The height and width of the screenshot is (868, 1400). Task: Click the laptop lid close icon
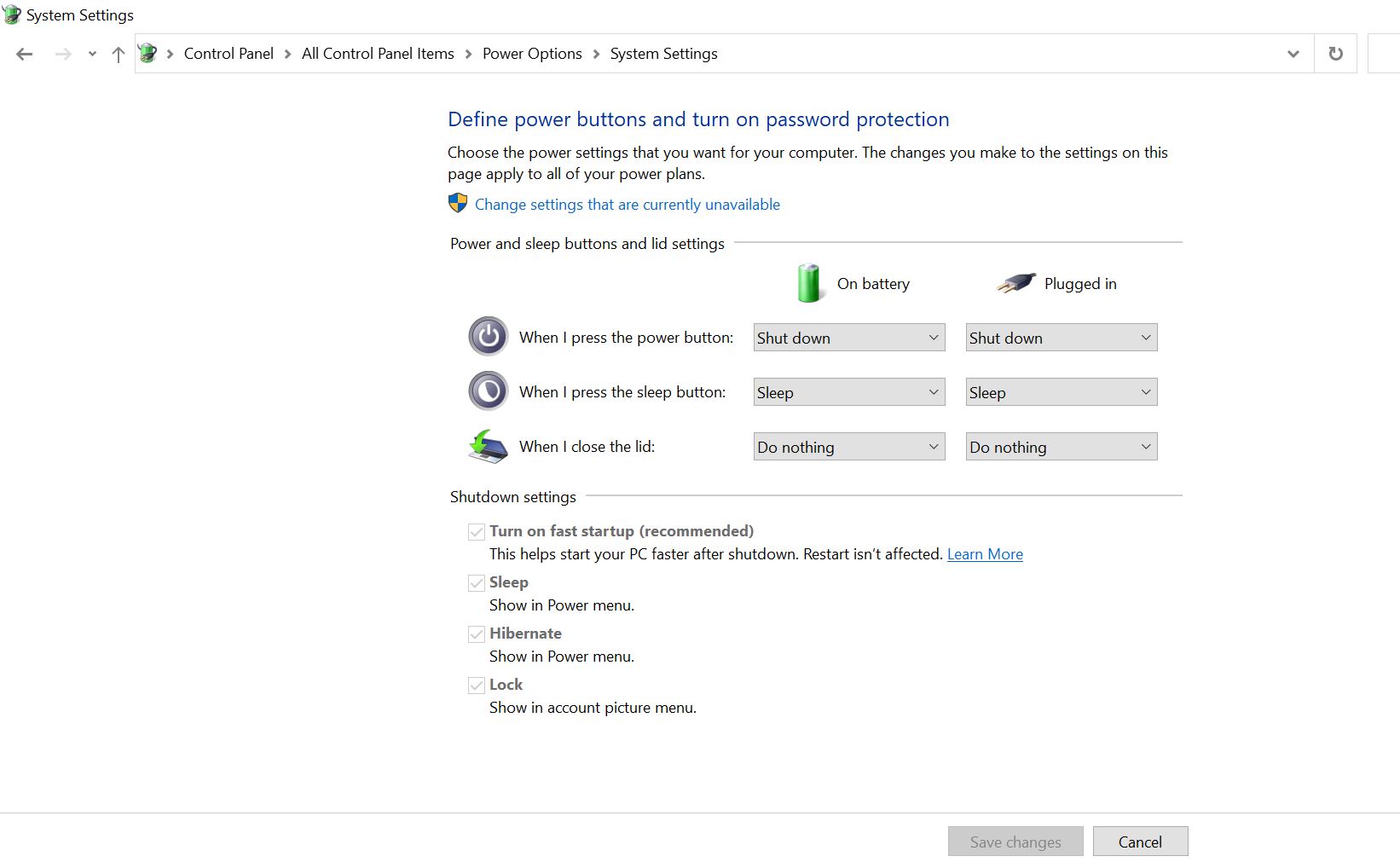click(487, 446)
